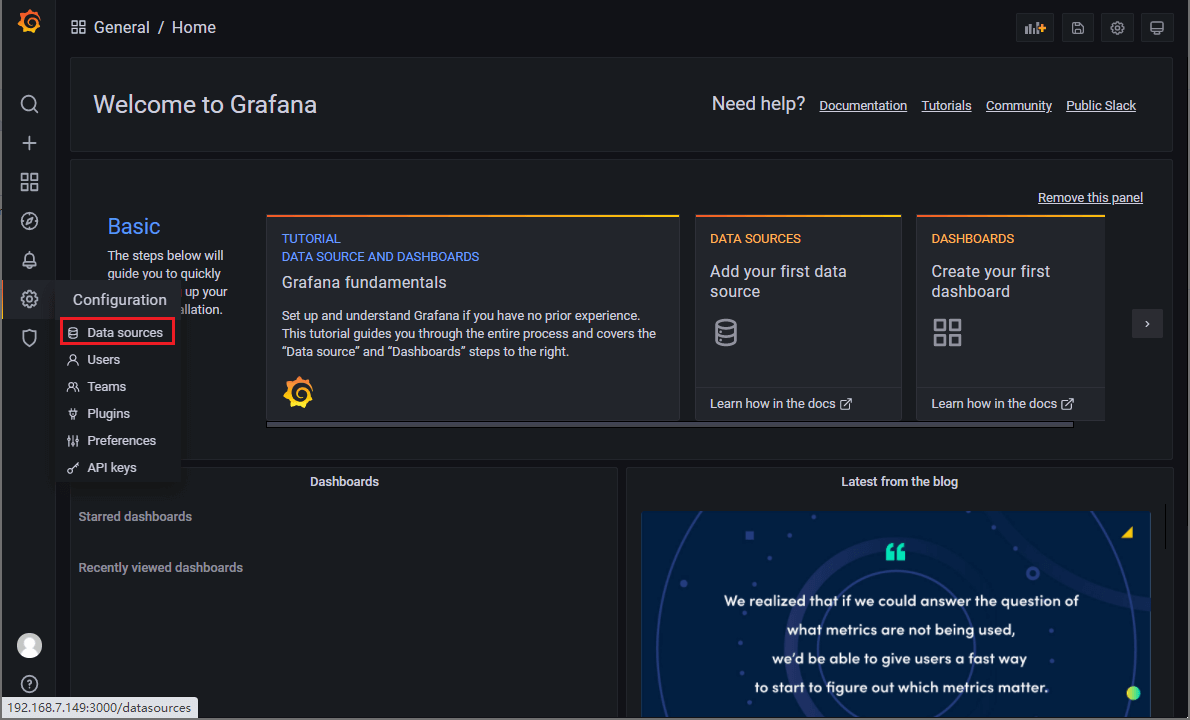Open the Alerting bell icon
The width and height of the screenshot is (1190, 720).
(x=29, y=260)
